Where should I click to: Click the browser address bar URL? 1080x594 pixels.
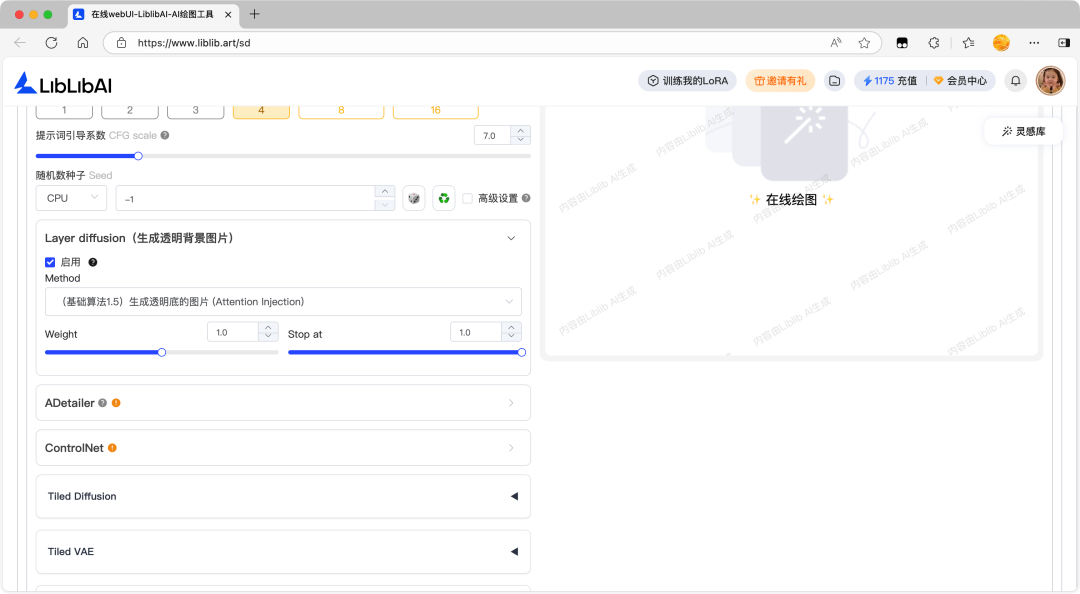[x=194, y=43]
